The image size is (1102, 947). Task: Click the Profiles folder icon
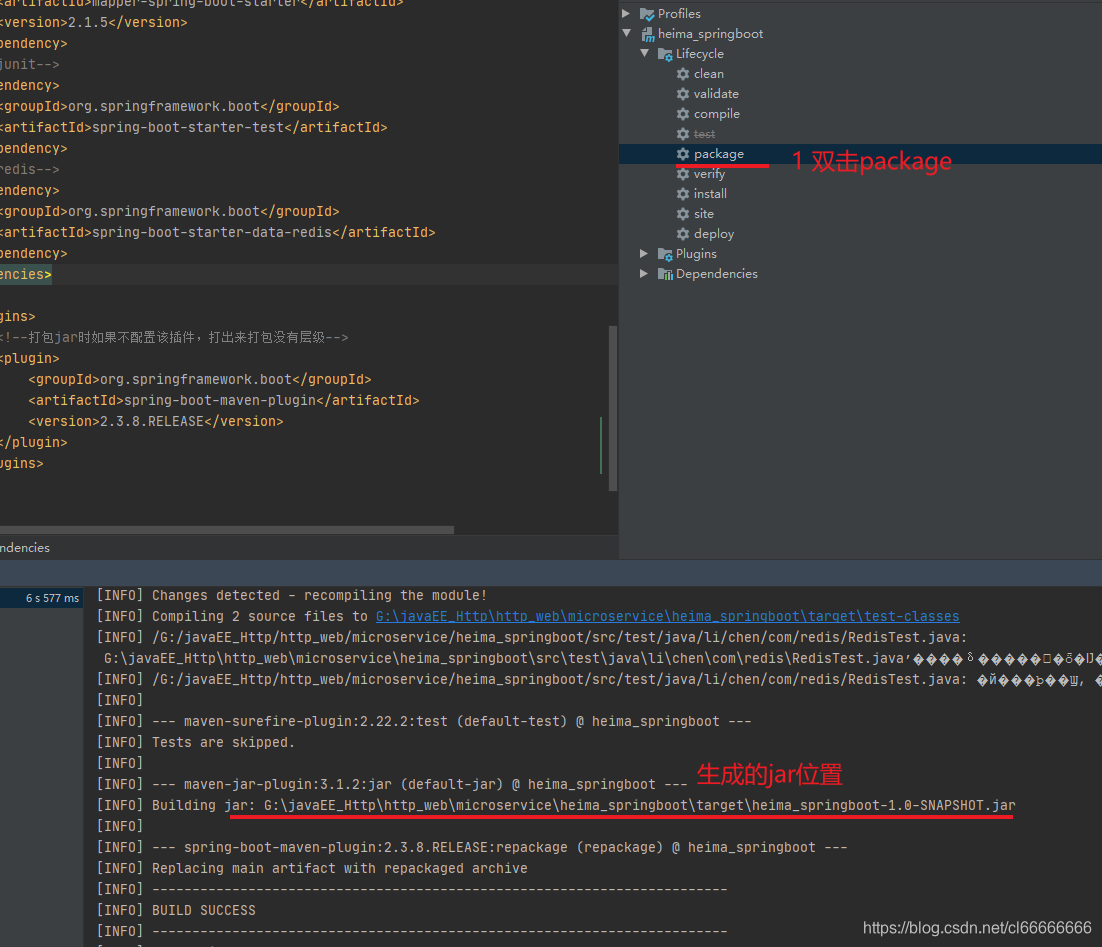[647, 14]
